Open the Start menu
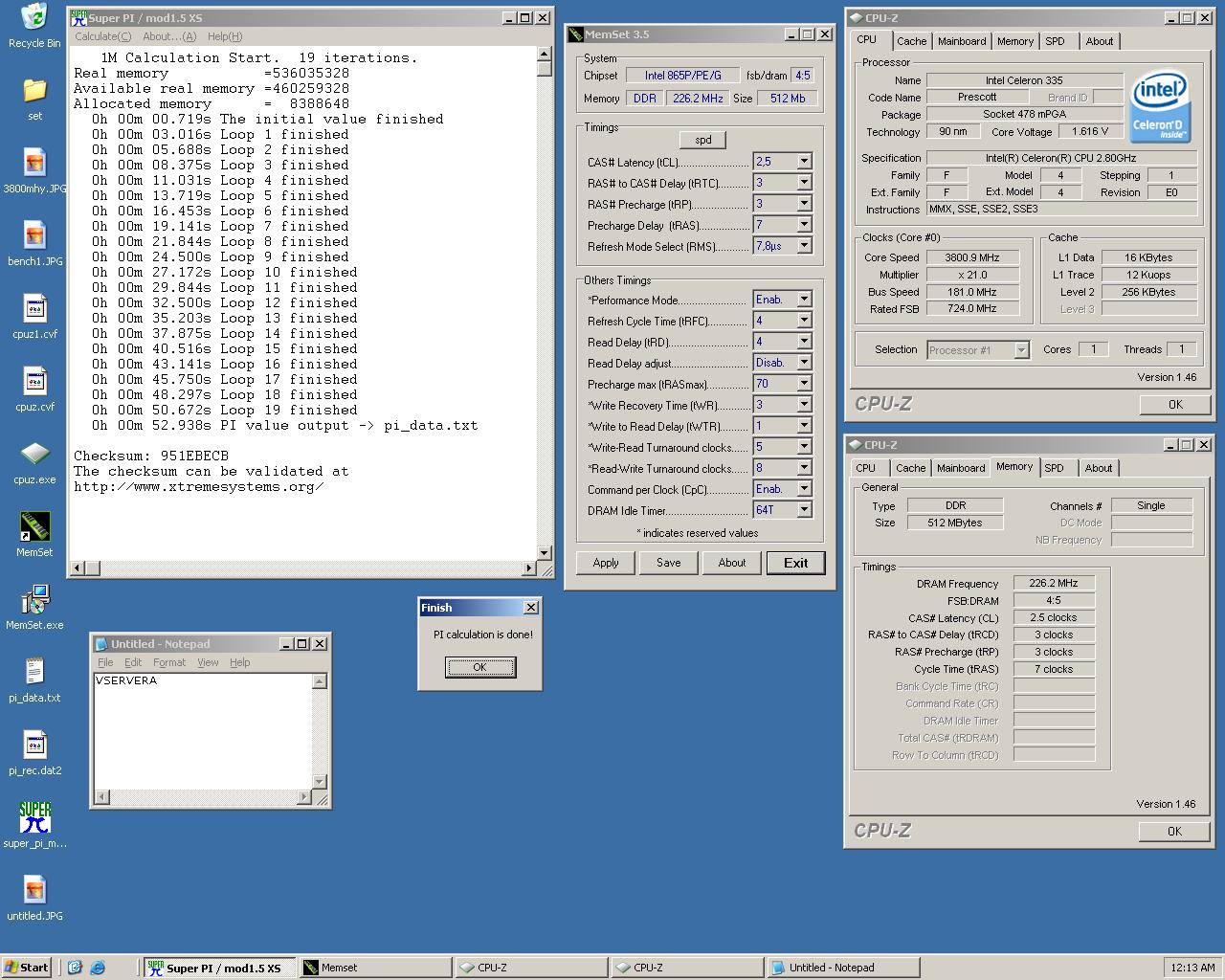This screenshot has height=980, width=1225. tap(26, 968)
